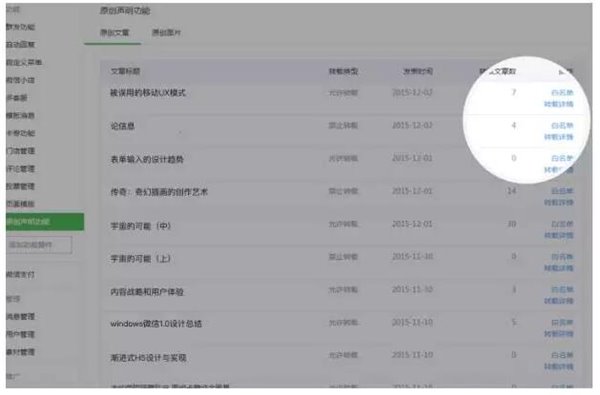Open 自定义菜单 in the left sidebar

pos(24,62)
